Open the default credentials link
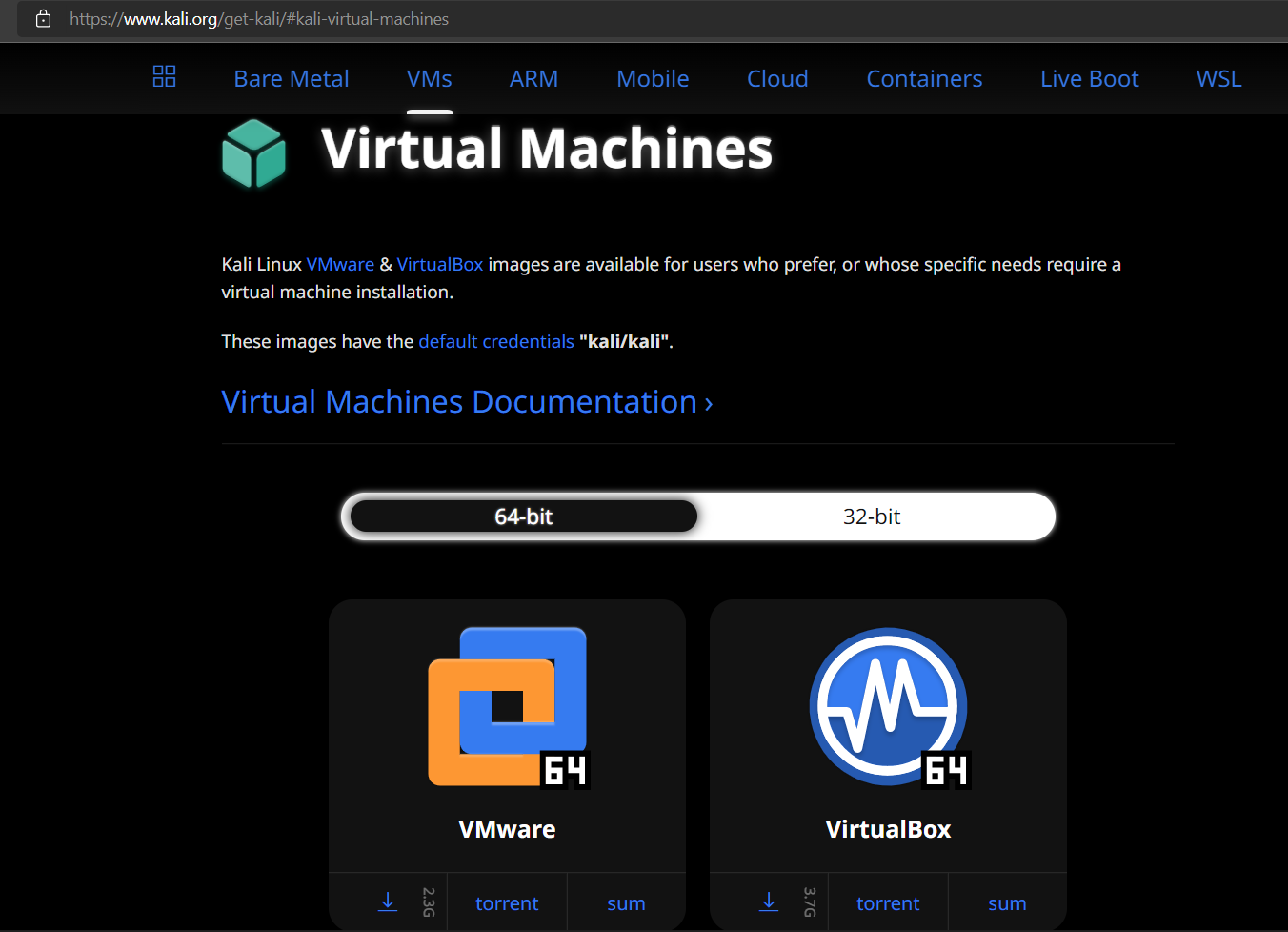The width and height of the screenshot is (1288, 932). click(496, 342)
